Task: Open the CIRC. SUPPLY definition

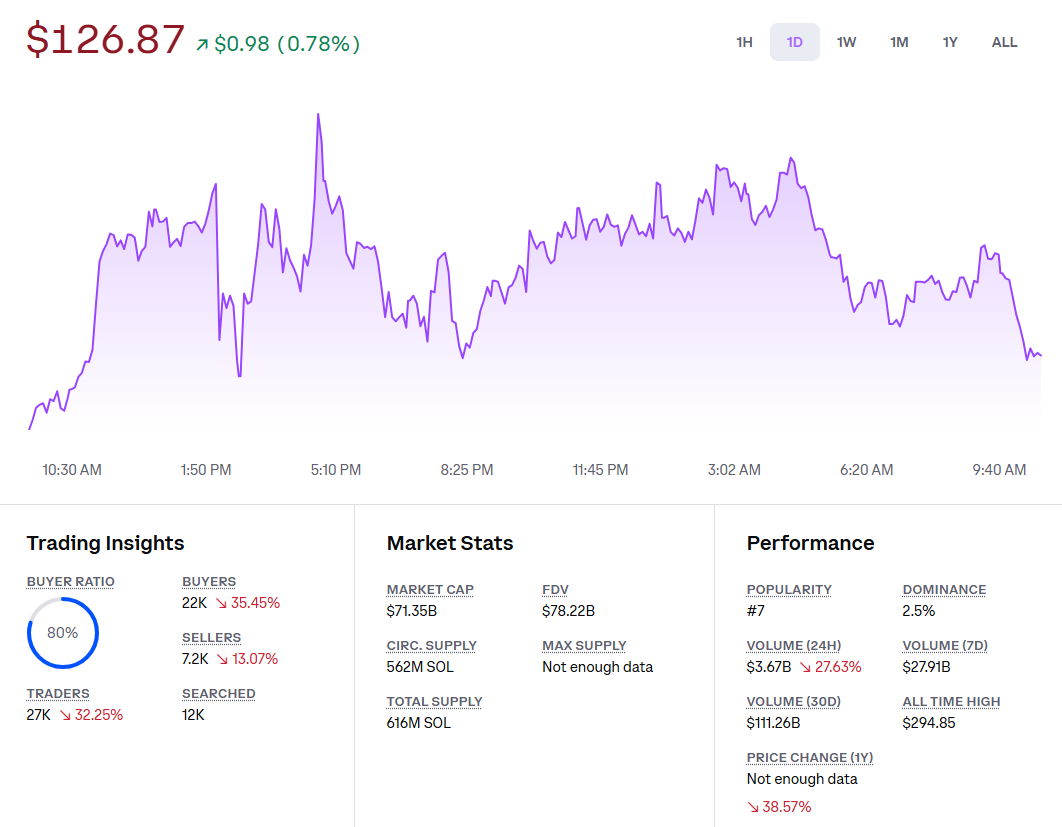Action: click(431, 645)
